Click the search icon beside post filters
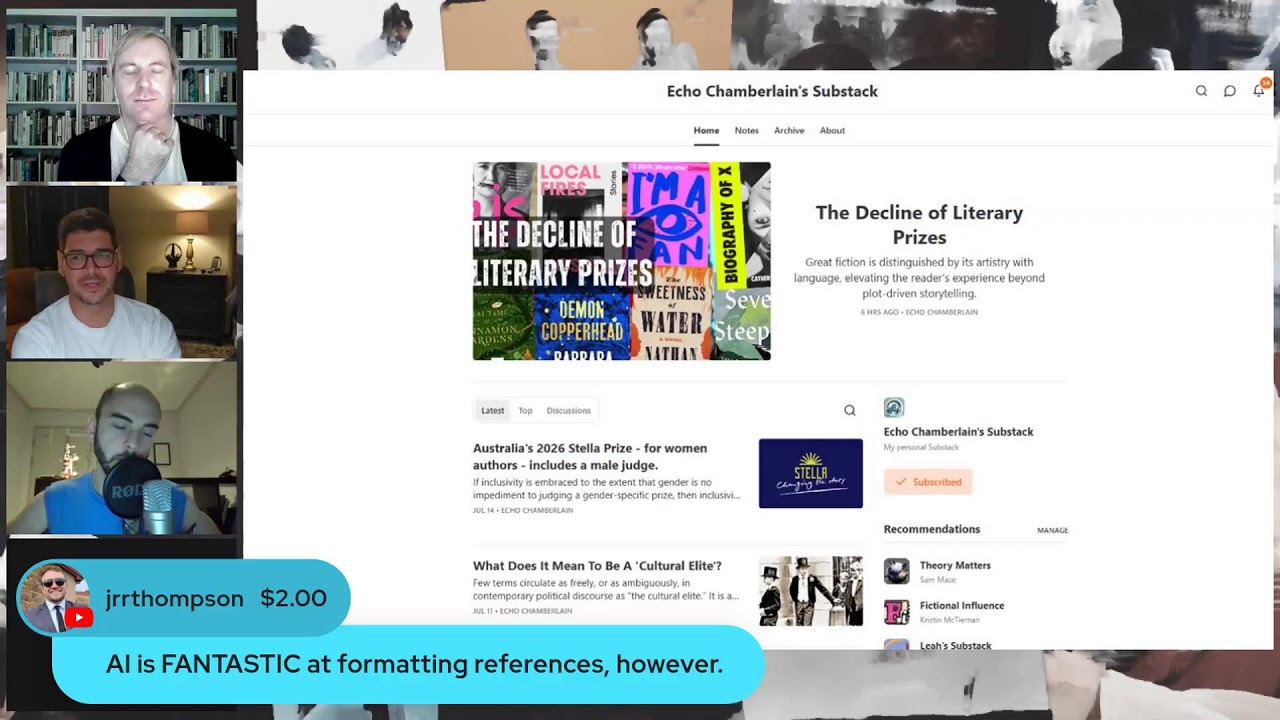 pos(850,410)
